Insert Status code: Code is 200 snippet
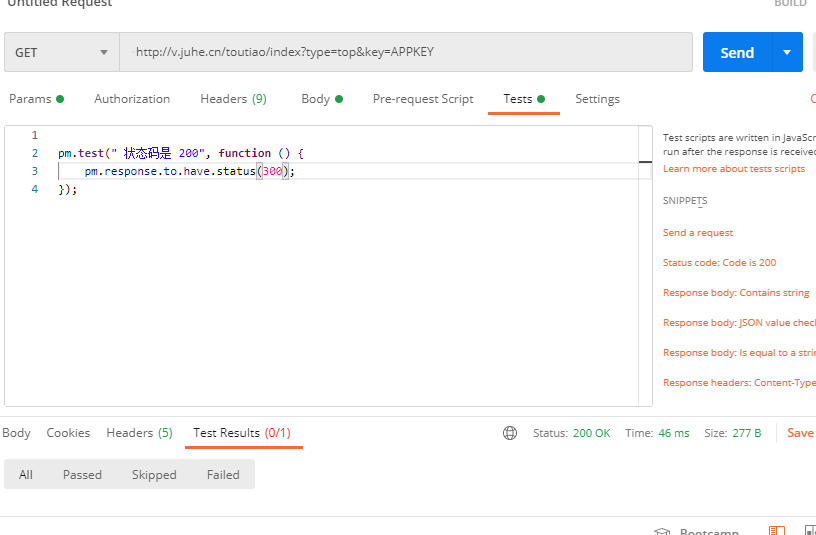 [720, 263]
